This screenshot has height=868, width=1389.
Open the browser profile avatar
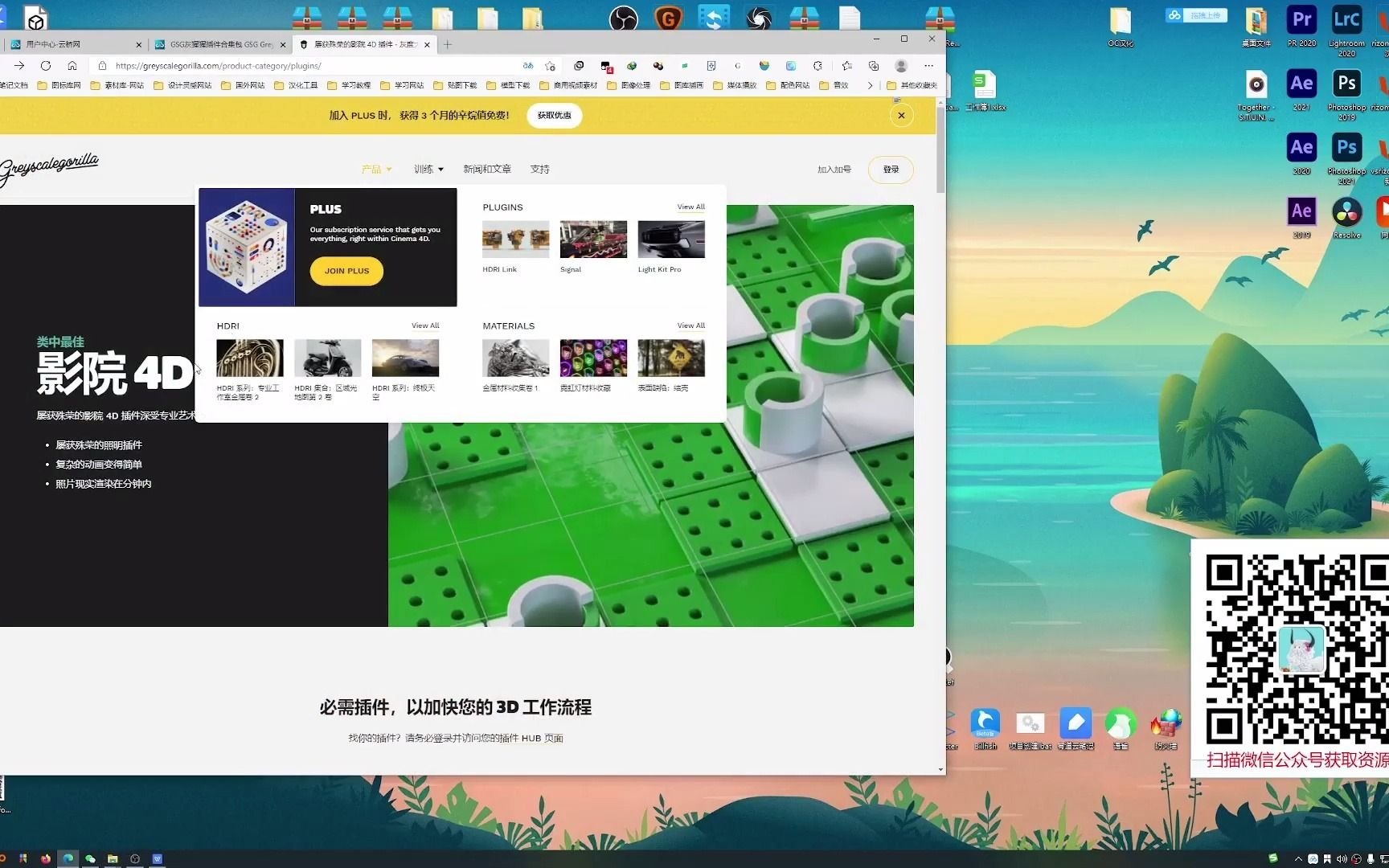(x=901, y=66)
